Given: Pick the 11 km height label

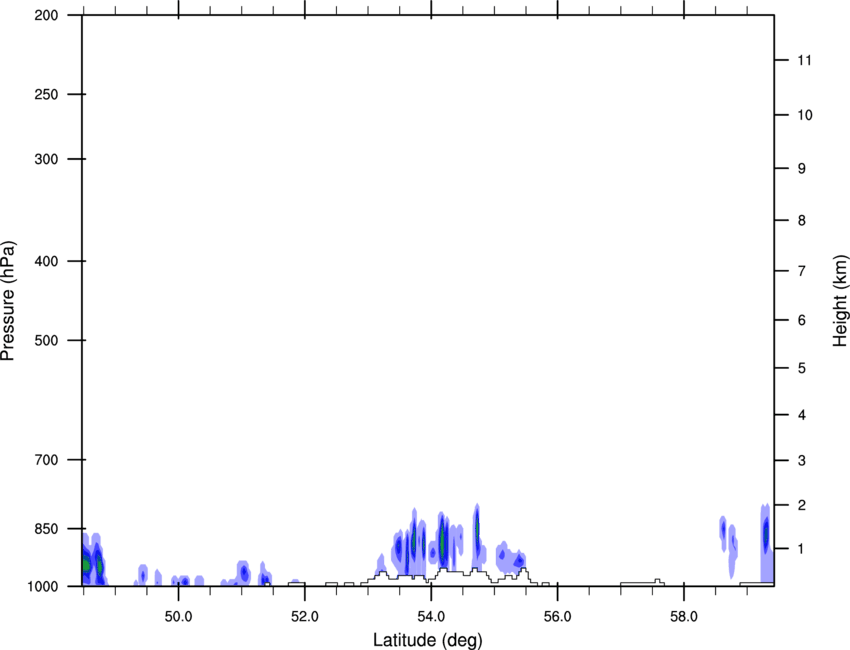Looking at the screenshot, I should 804,60.
